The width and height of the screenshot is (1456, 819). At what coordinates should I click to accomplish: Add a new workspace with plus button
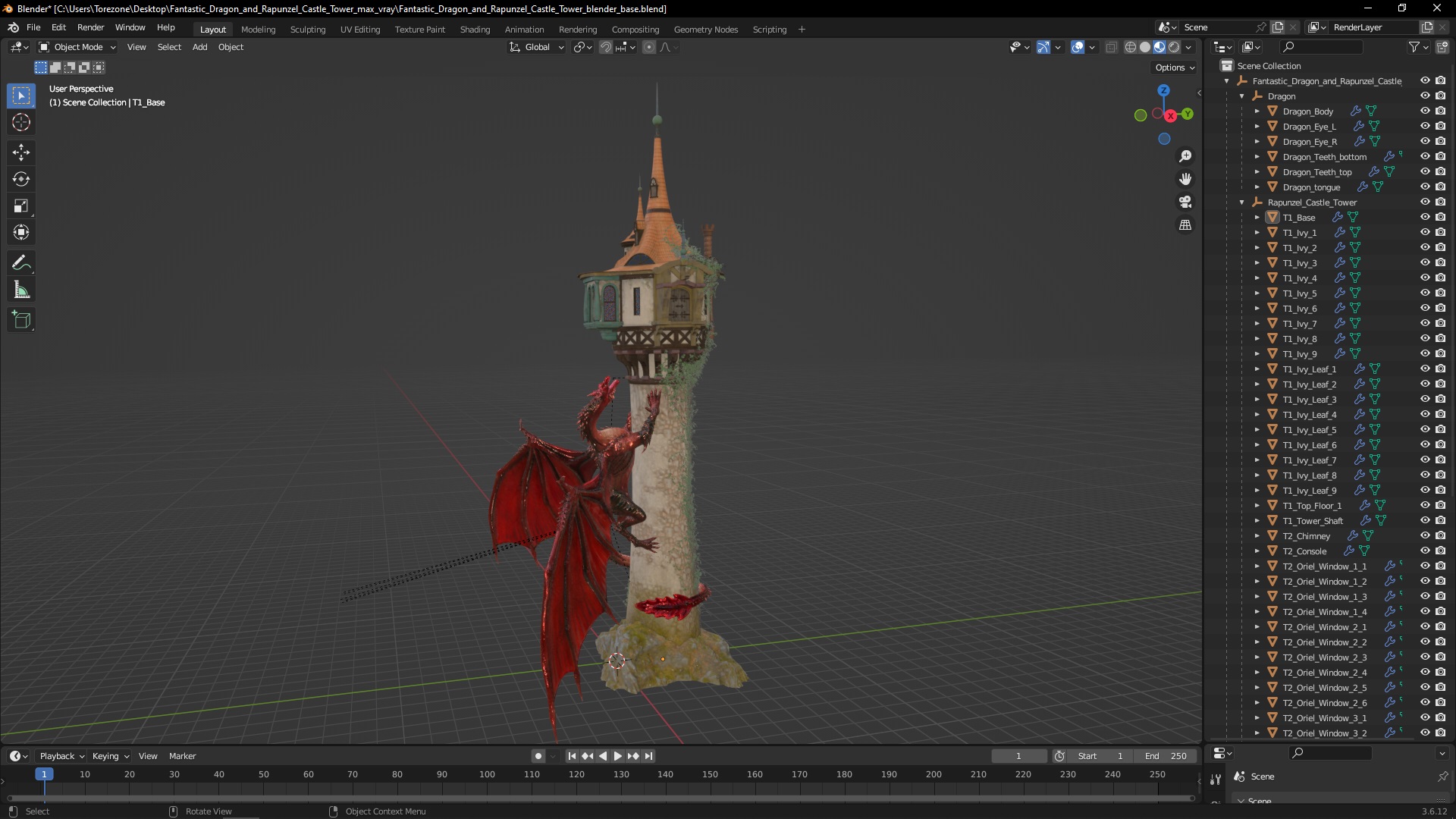point(802,30)
